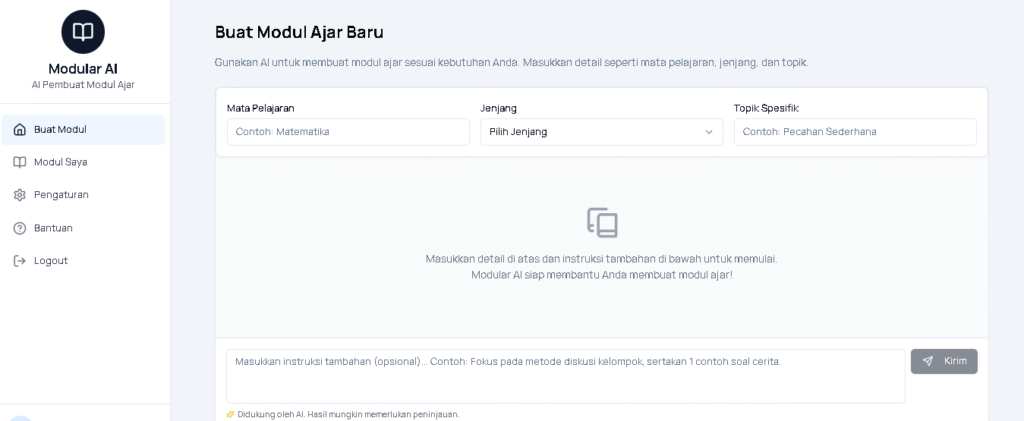Click the Logout text link
Screen dimensions: 1024x421
pyautogui.click(x=51, y=261)
